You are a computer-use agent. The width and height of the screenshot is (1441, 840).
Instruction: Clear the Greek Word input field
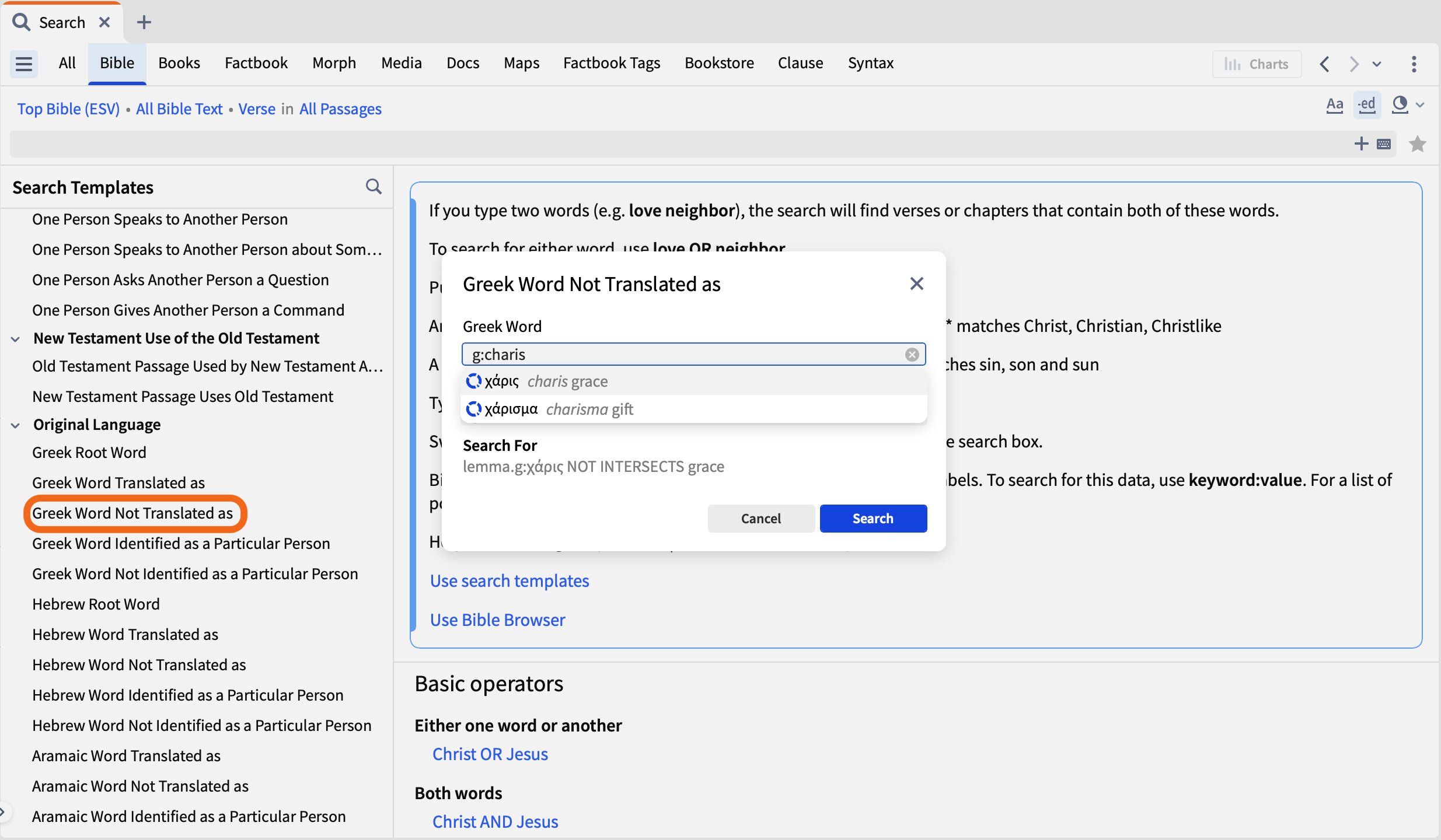pos(912,354)
